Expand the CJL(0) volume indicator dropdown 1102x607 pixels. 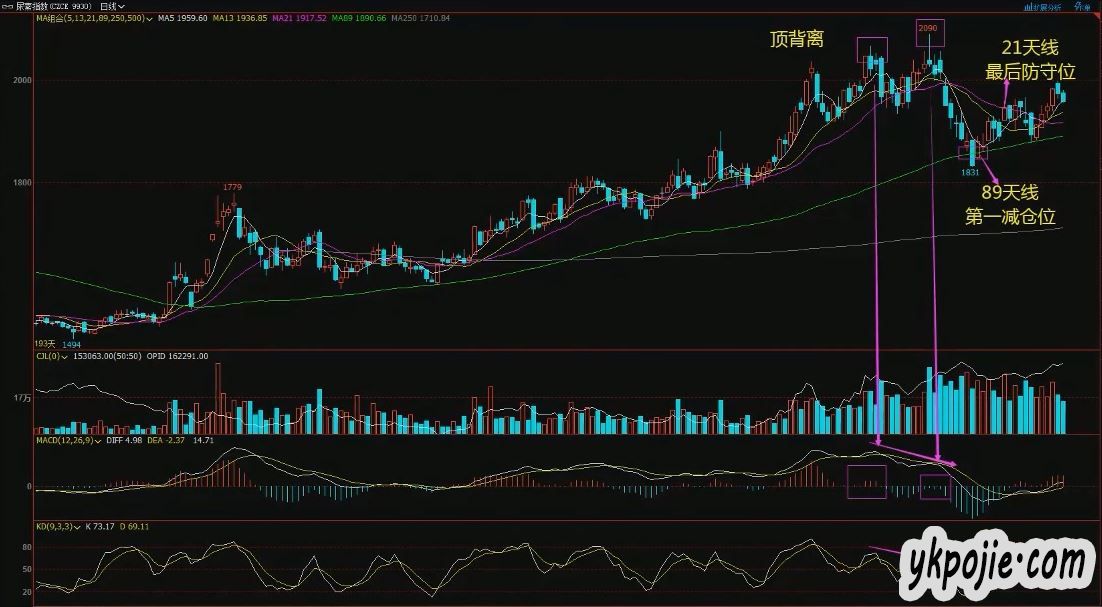[x=64, y=355]
